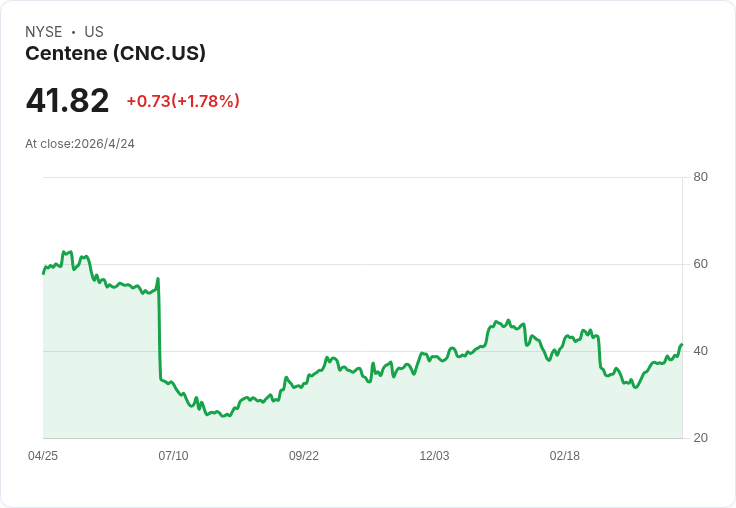
Task: Click the NYSE exchange label
Action: [44, 32]
